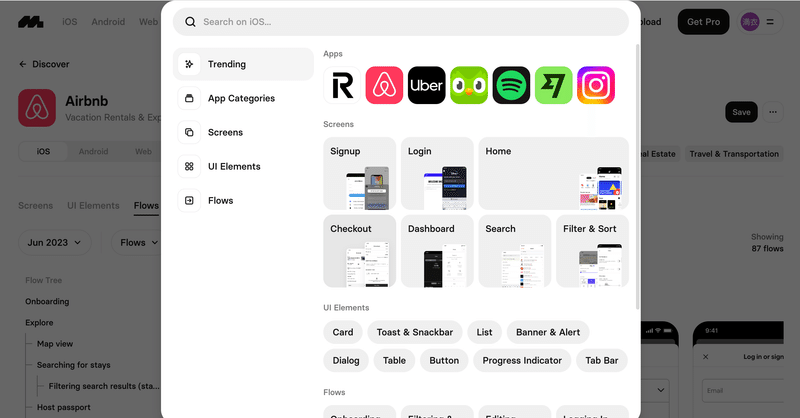This screenshot has height=418, width=800.
Task: Select App Categories in the search sidebar
Action: (x=243, y=99)
